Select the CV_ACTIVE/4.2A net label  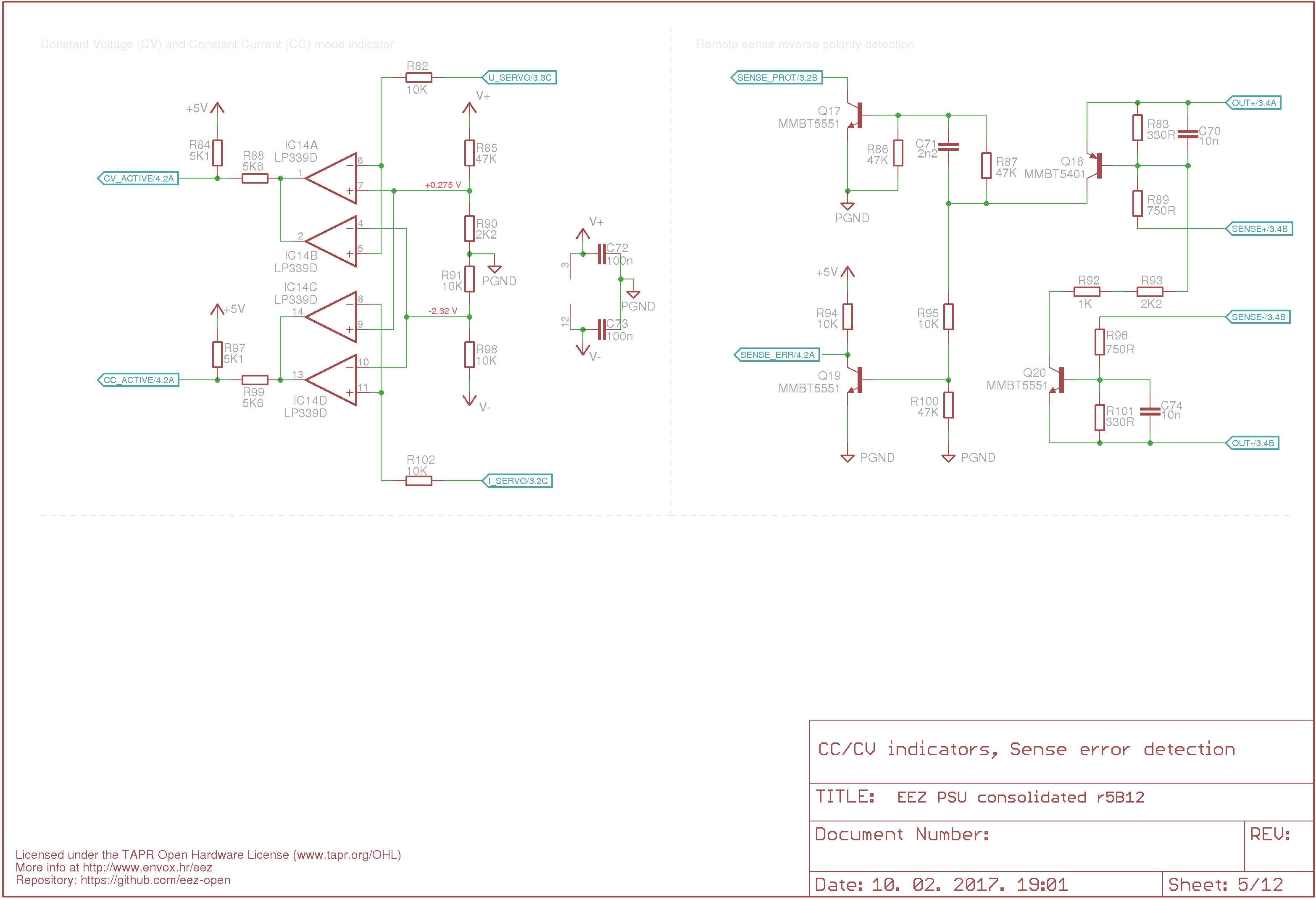click(x=138, y=179)
